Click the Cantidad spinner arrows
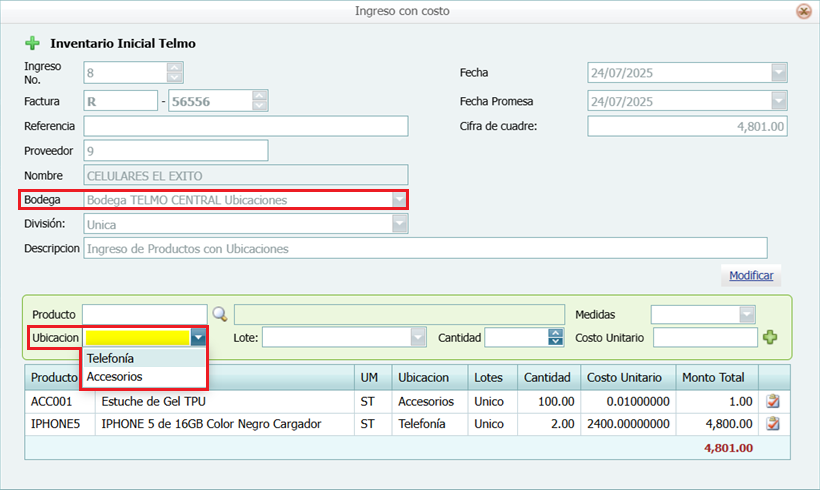The height and width of the screenshot is (490, 820). pos(555,338)
